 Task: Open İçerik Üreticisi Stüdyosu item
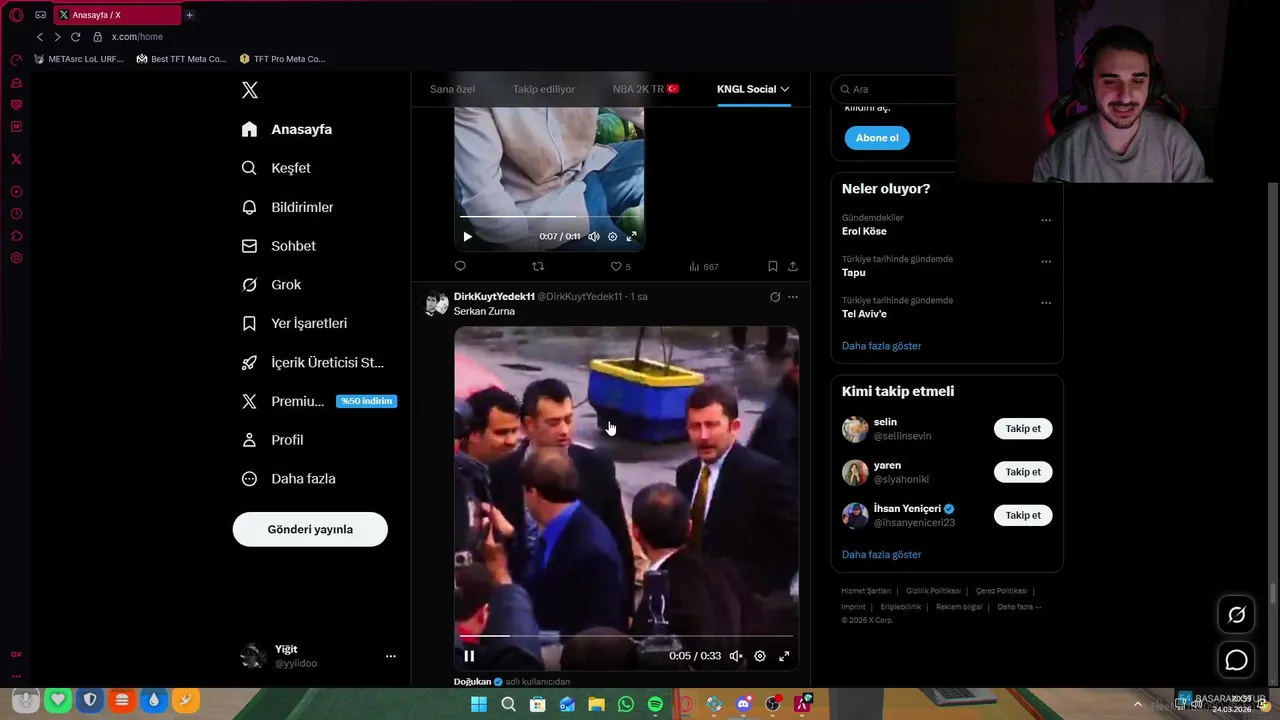click(313, 362)
